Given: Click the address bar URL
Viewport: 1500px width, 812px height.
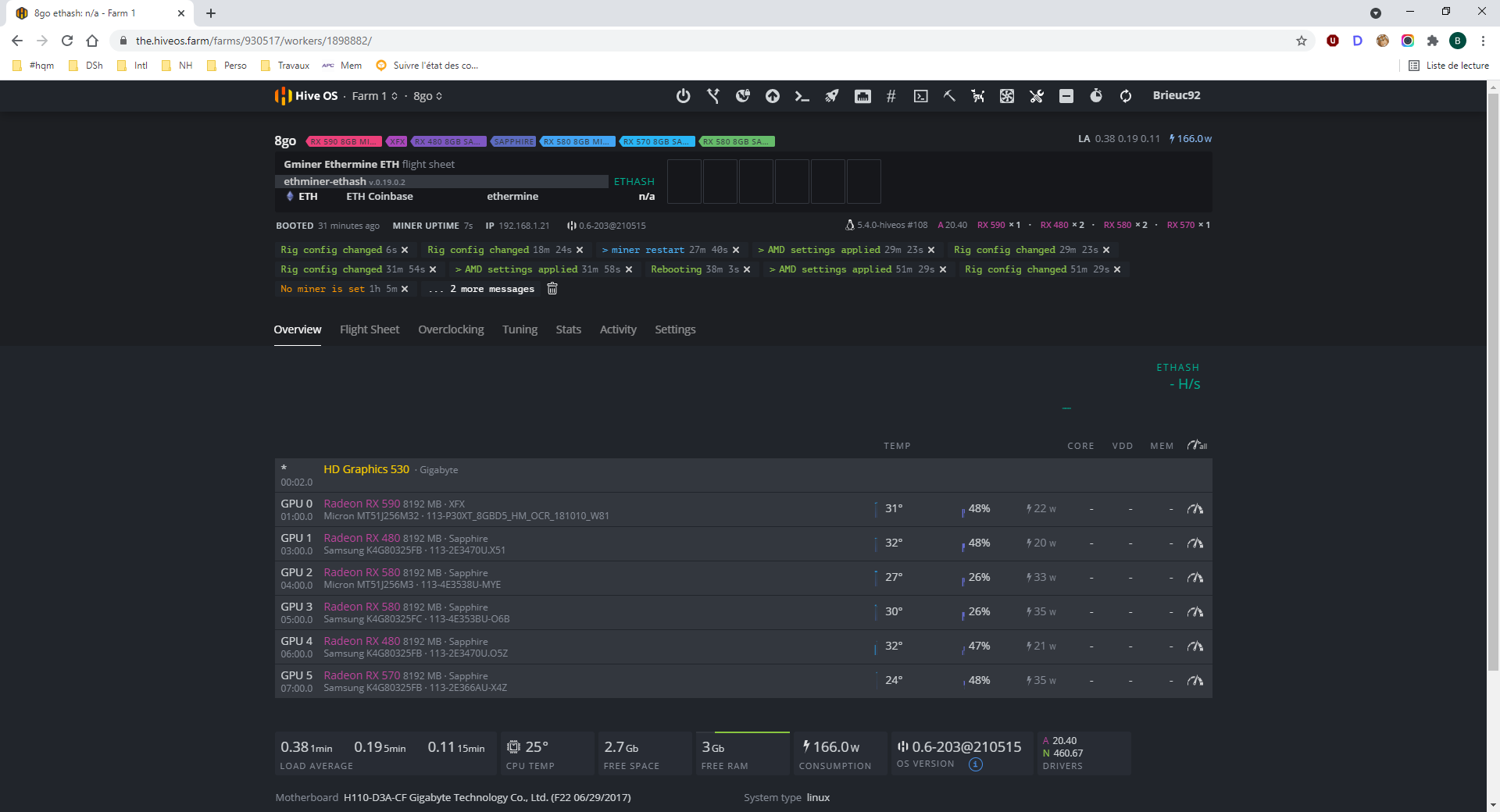Looking at the screenshot, I should [253, 41].
